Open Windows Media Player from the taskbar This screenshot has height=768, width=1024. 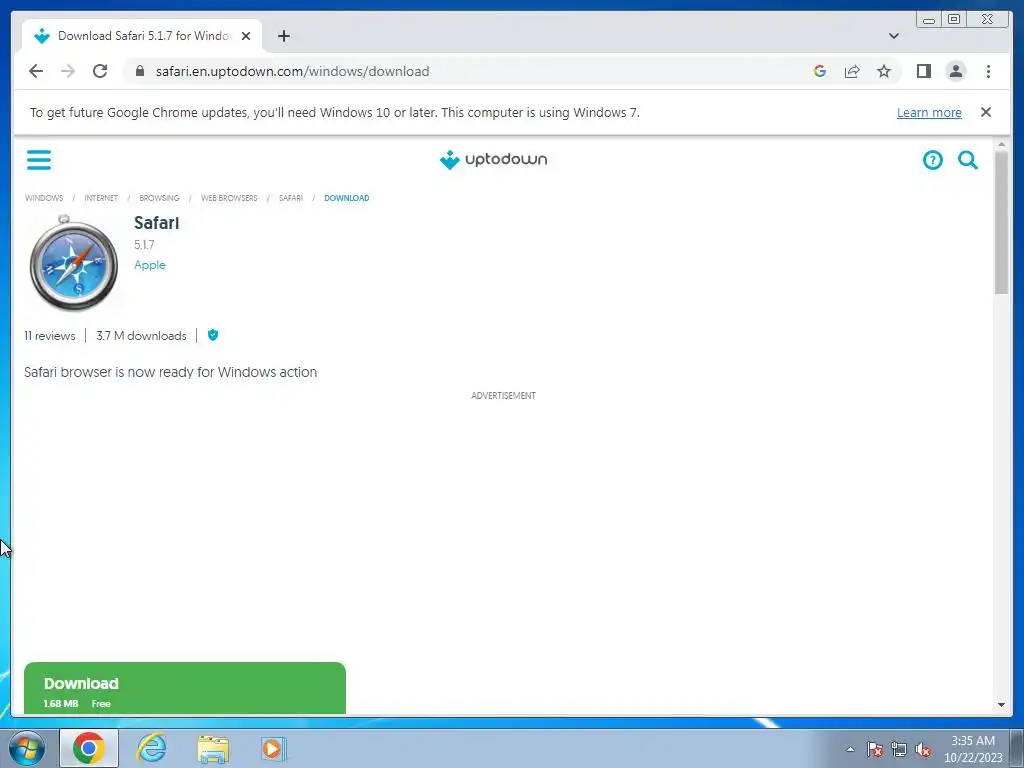coord(274,748)
